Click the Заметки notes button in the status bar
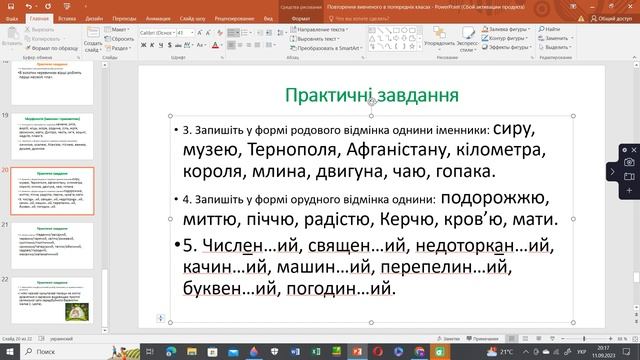This screenshot has height=360, width=640. [448, 339]
